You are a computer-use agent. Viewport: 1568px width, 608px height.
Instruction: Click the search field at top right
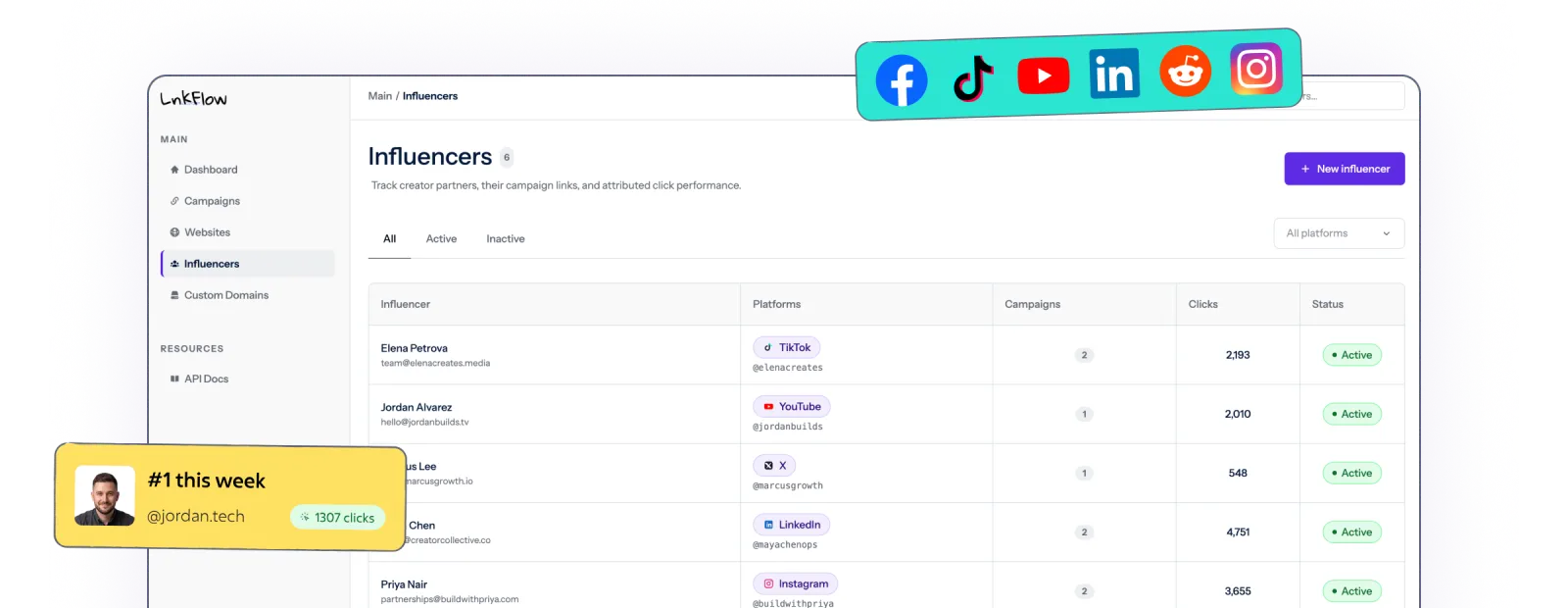1352,96
